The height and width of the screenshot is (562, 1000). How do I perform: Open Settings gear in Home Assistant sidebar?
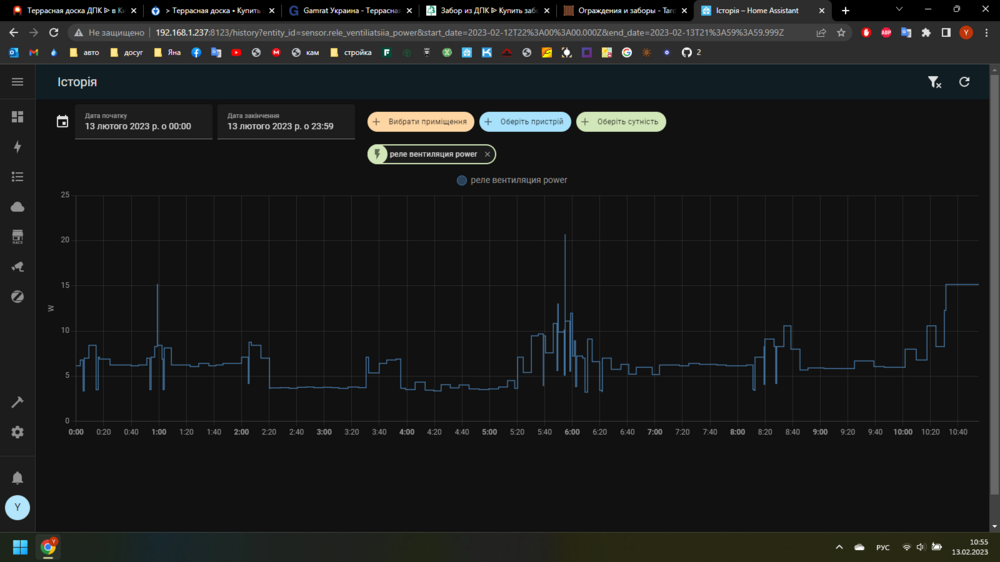(x=17, y=432)
